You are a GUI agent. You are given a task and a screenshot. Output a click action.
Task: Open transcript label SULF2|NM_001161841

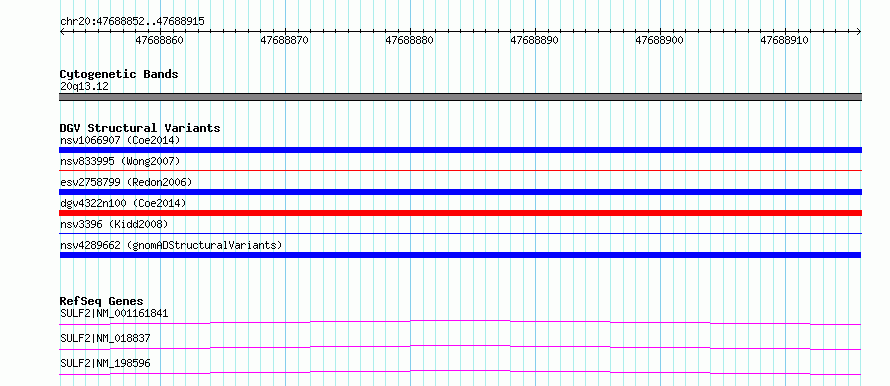pyautogui.click(x=114, y=313)
